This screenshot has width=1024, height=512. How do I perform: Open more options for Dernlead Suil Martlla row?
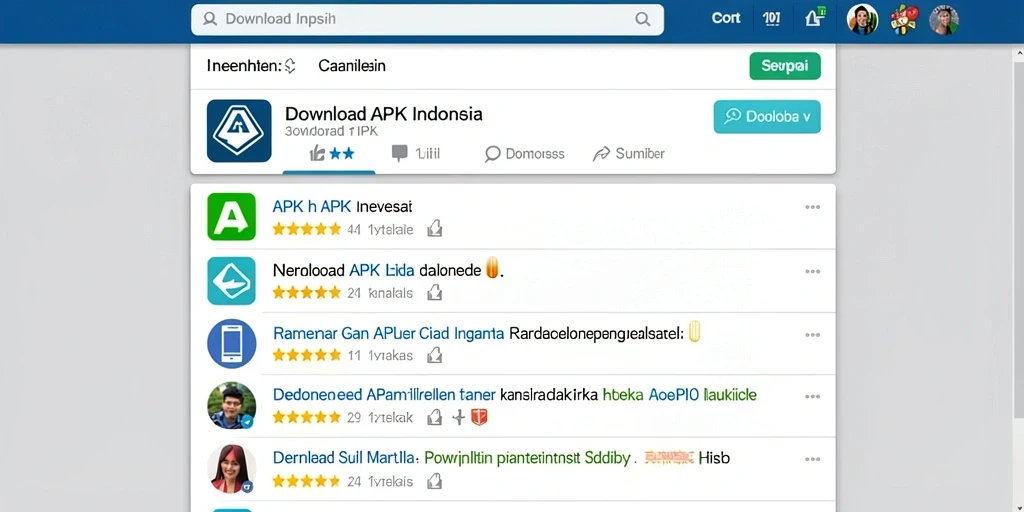click(x=812, y=459)
